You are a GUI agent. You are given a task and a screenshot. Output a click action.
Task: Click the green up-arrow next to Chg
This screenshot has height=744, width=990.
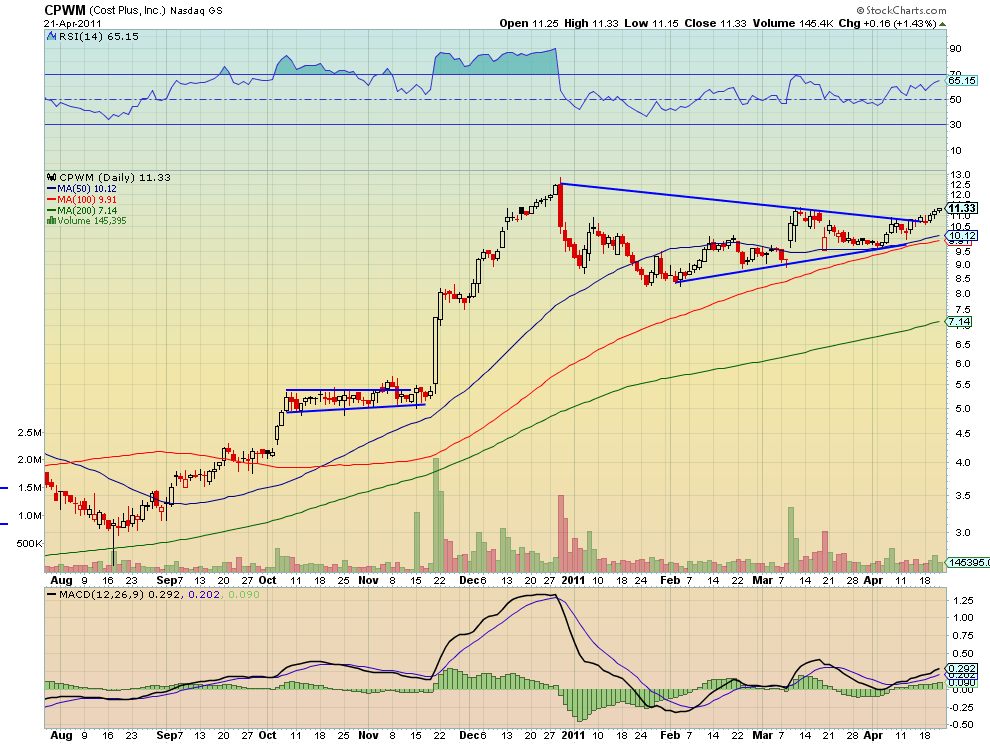943,24
